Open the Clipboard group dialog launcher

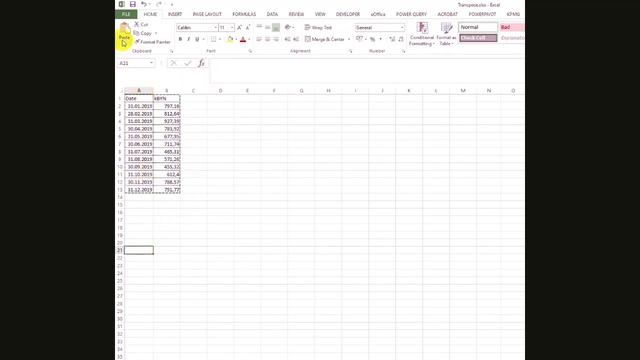pyautogui.click(x=171, y=51)
